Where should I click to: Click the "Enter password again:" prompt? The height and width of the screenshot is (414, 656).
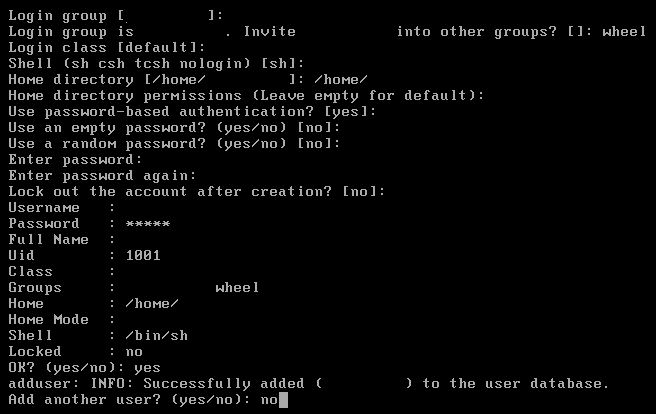102,176
